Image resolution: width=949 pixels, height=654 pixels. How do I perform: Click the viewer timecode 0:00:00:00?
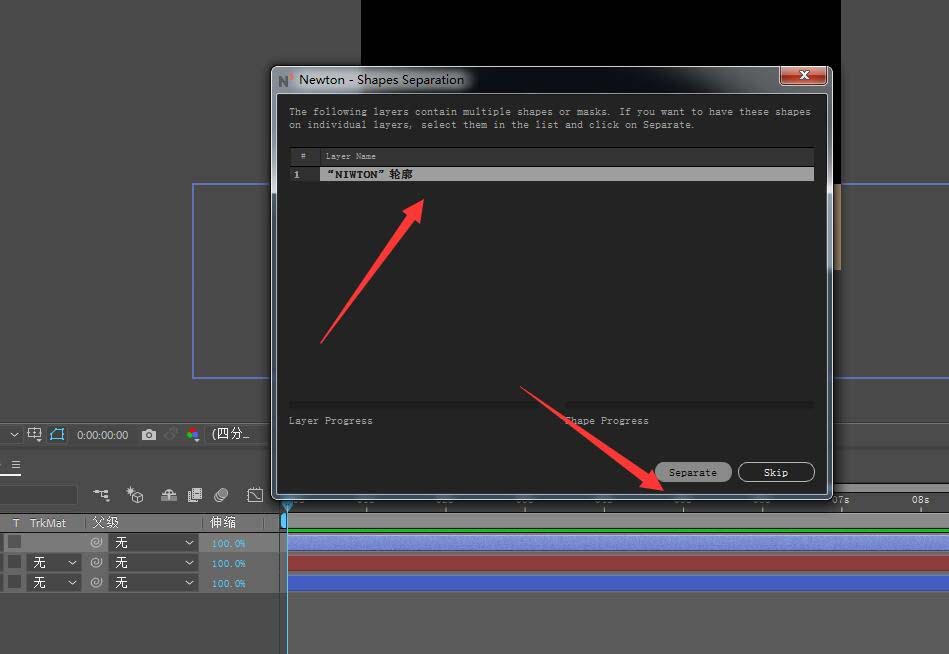[102, 435]
